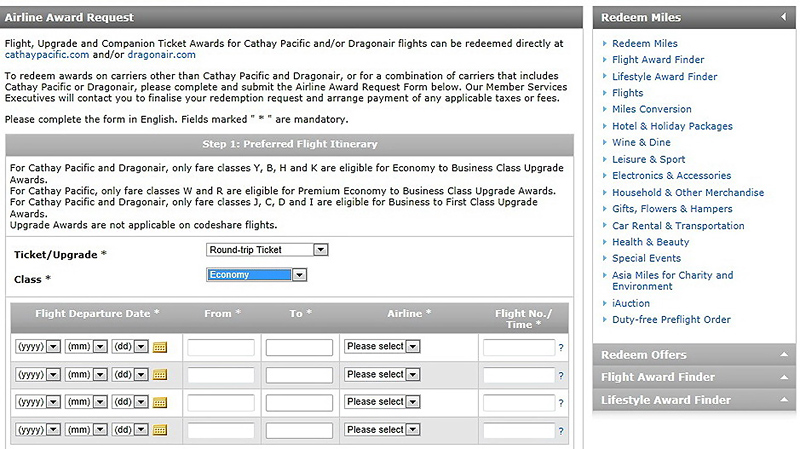
Task: Open Miles Conversion link
Action: (x=652, y=109)
